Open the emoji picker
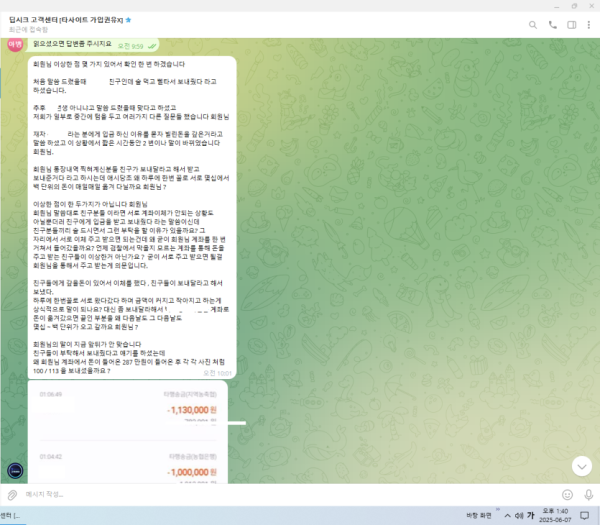 tap(567, 495)
